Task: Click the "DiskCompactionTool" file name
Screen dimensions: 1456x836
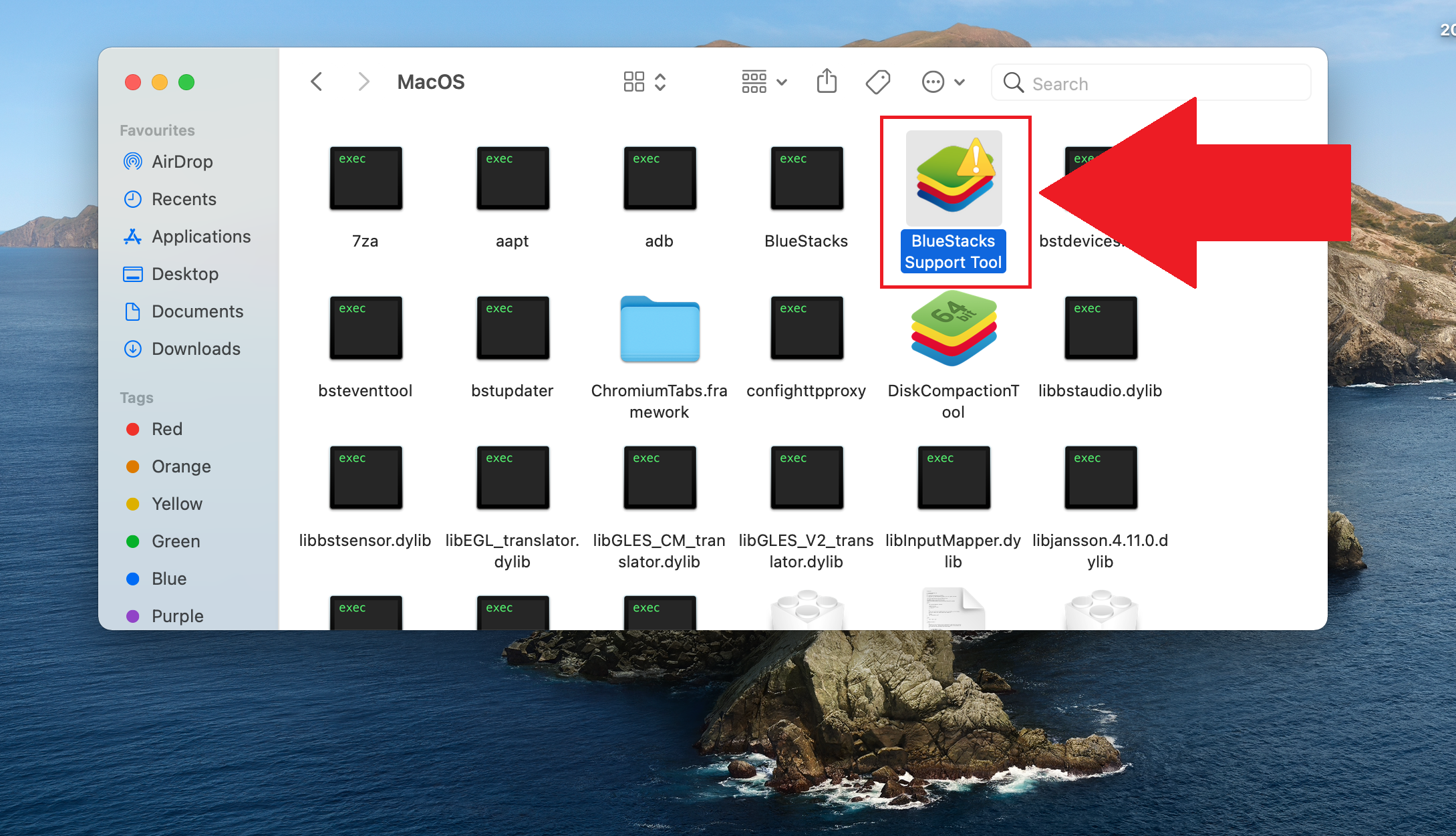Action: (x=954, y=401)
